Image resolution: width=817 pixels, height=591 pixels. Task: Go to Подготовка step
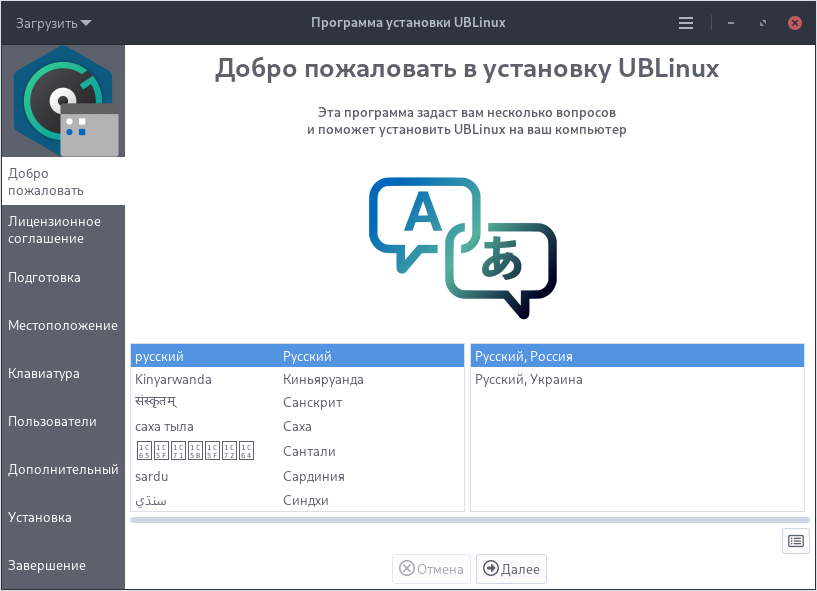64,278
